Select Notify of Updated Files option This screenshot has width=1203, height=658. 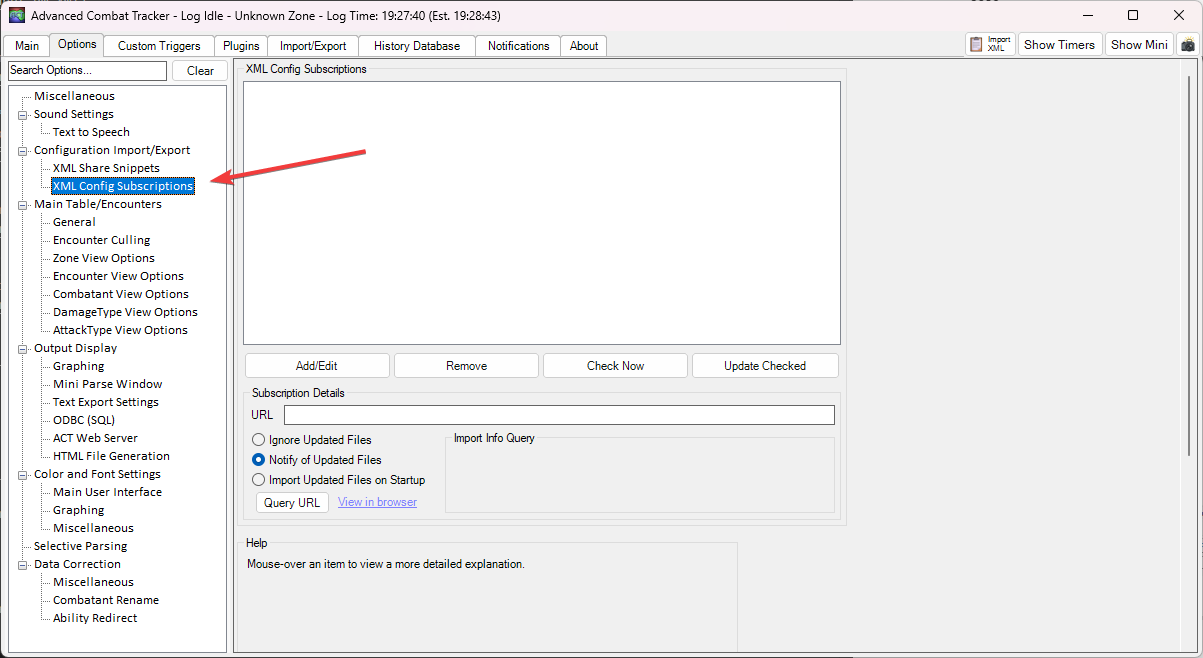pos(259,460)
